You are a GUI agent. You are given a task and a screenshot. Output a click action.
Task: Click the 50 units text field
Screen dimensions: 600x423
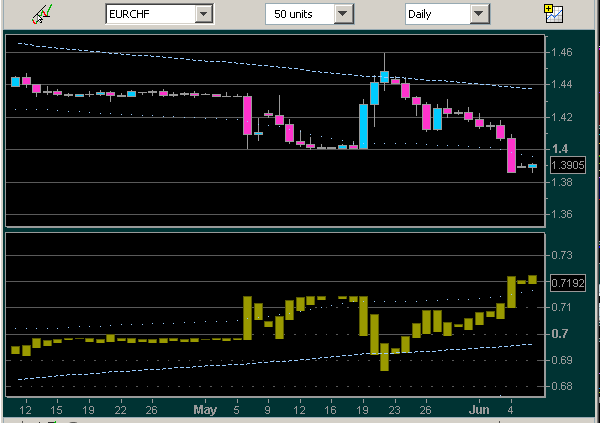click(x=298, y=14)
